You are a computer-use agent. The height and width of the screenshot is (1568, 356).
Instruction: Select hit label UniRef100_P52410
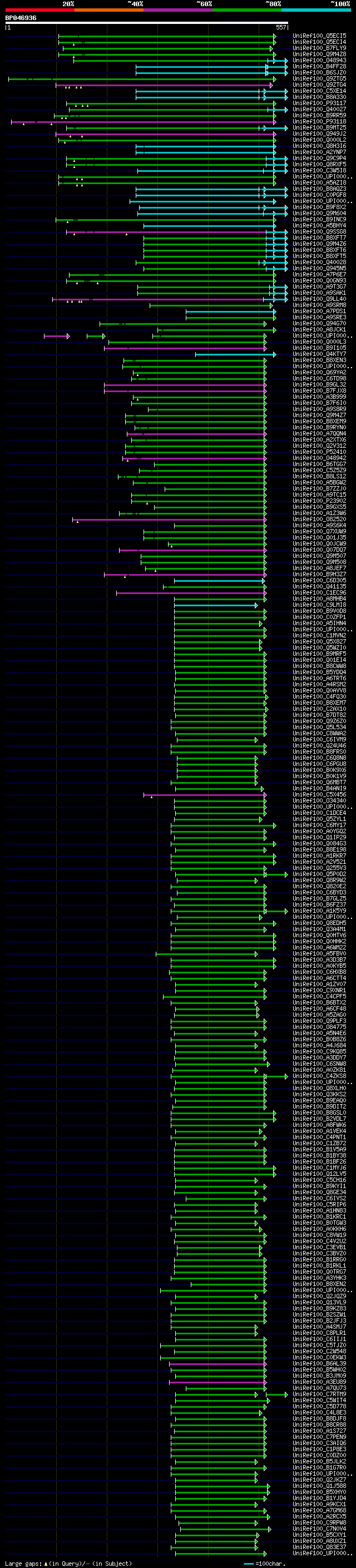[x=319, y=452]
